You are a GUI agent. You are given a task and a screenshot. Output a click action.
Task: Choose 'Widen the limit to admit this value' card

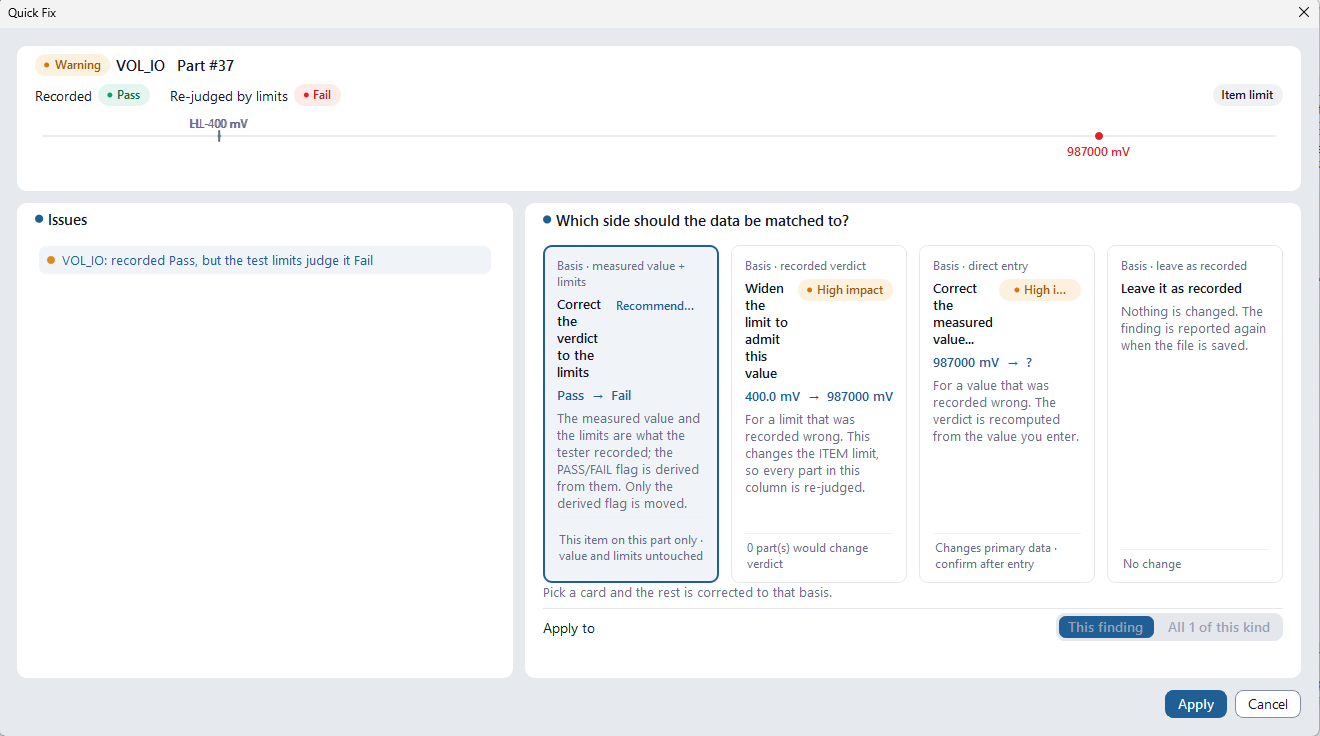click(x=819, y=414)
